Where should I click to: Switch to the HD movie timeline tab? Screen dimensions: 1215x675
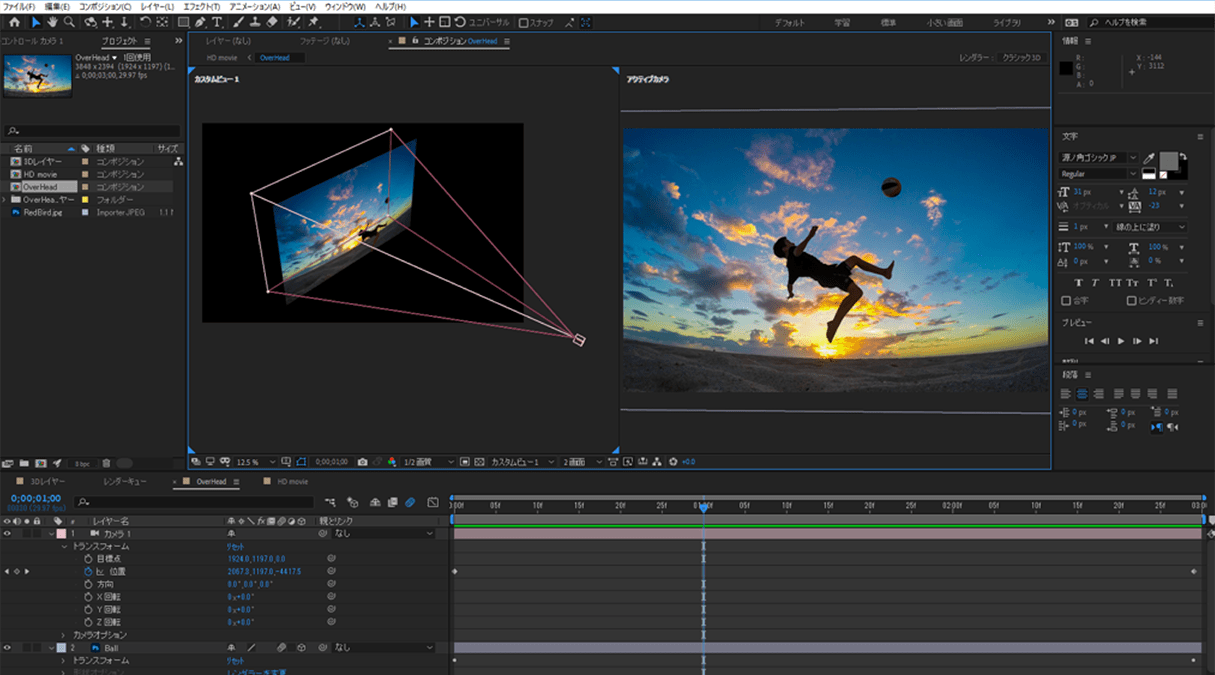(291, 481)
